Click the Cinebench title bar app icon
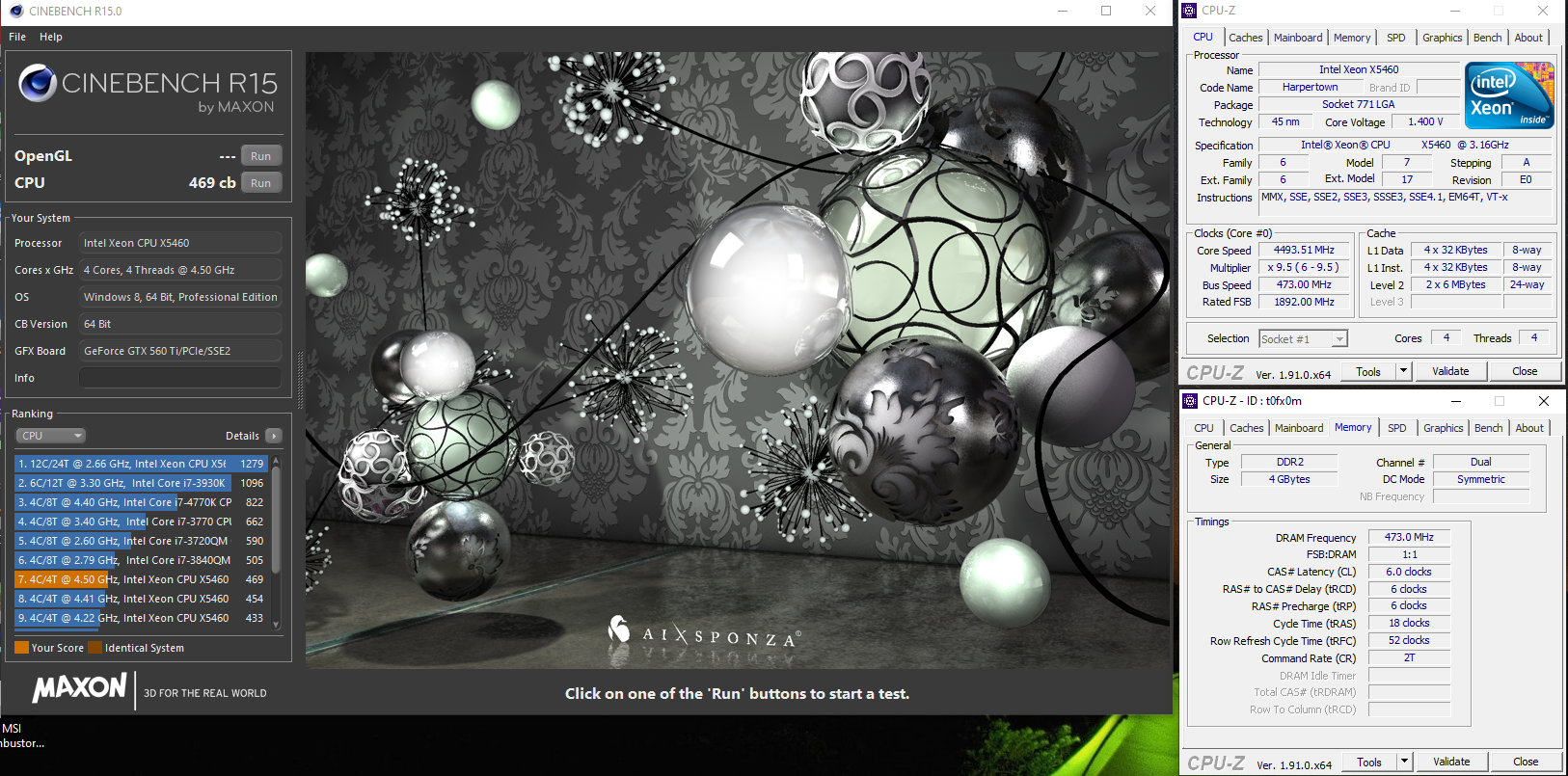 tap(15, 12)
